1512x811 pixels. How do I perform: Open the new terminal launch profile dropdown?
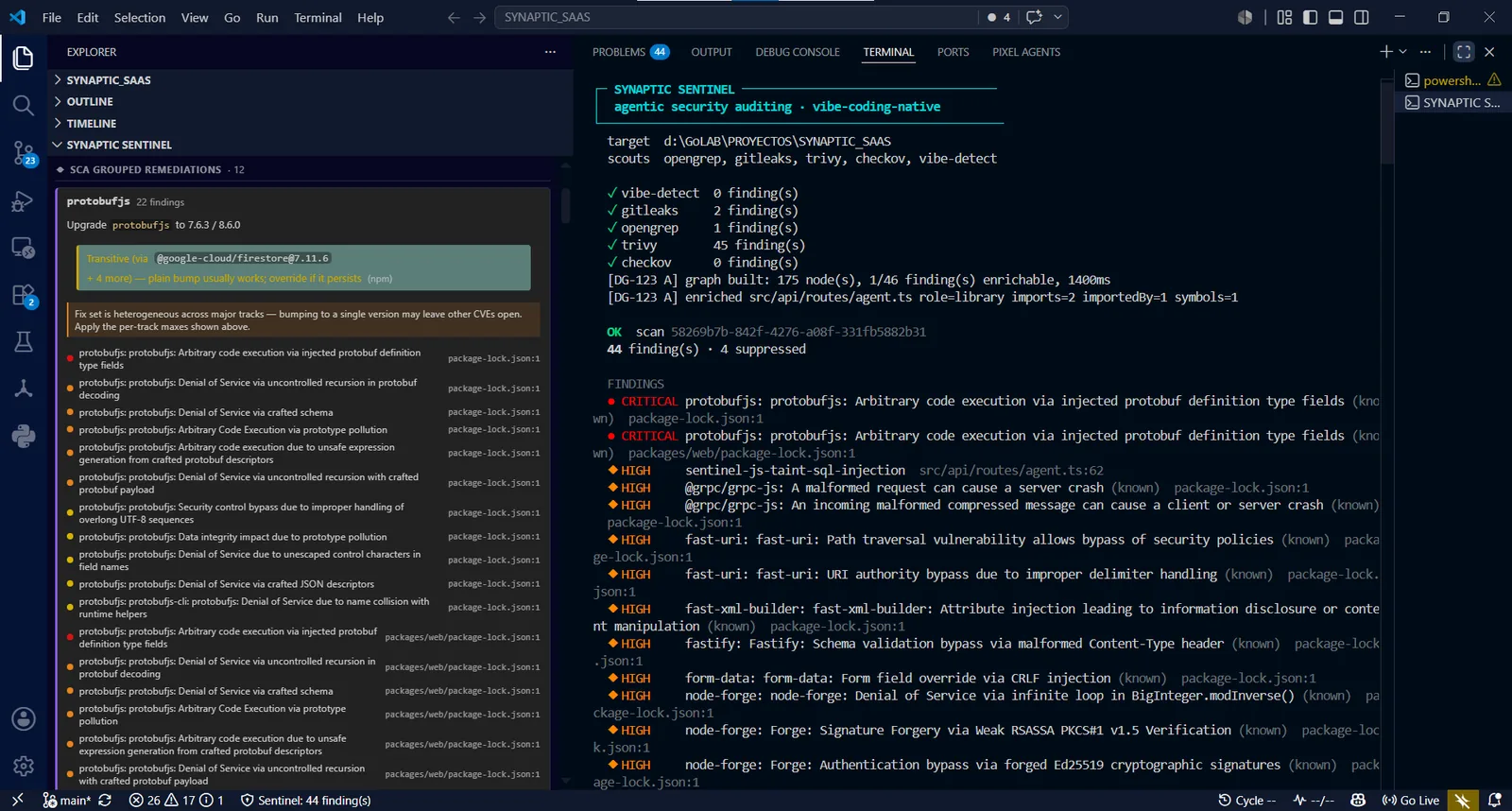click(1403, 52)
